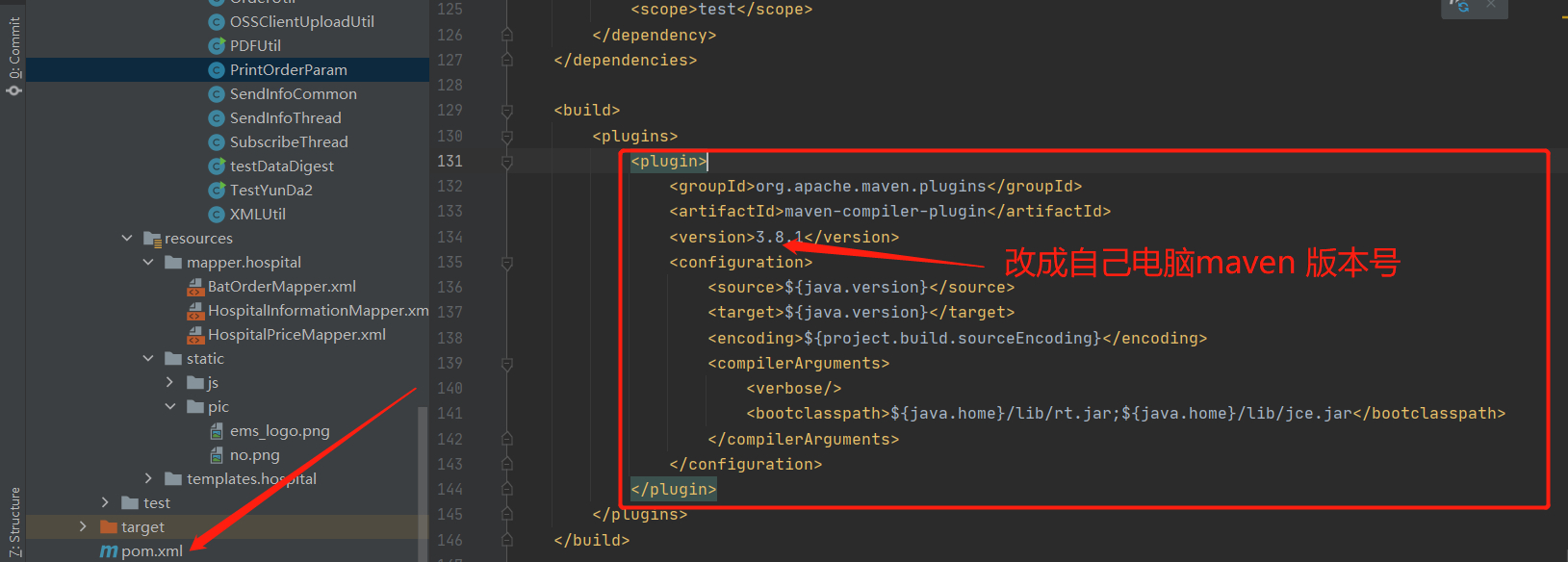The width and height of the screenshot is (1568, 562).
Task: Click the HospitalInformationMapper.xml file icon
Action: [194, 311]
